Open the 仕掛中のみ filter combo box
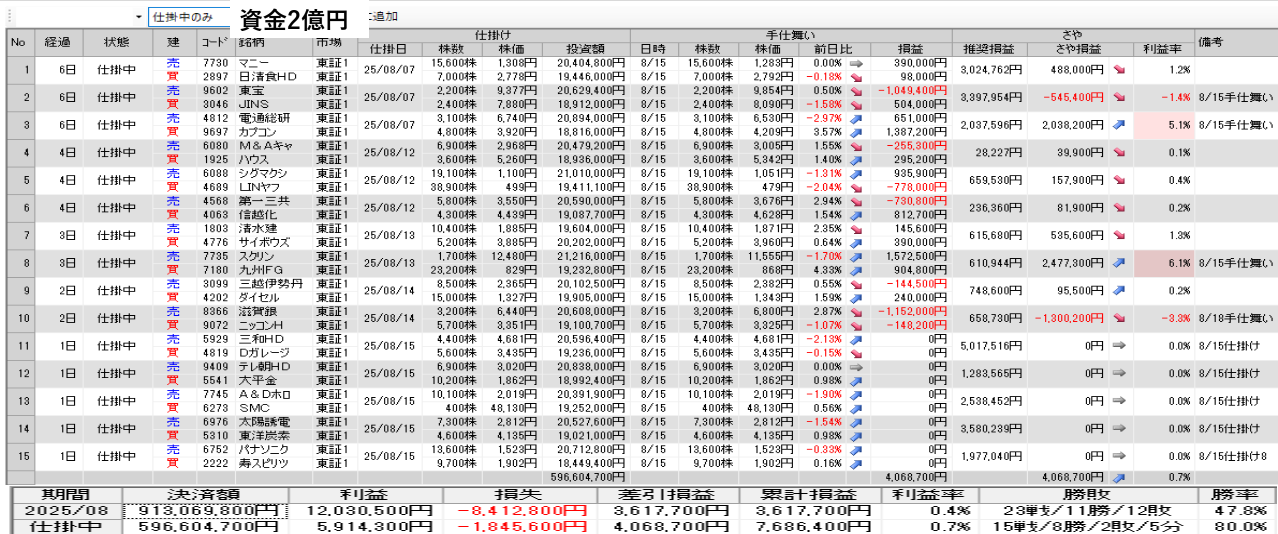This screenshot has height=534, width=1278. click(190, 18)
